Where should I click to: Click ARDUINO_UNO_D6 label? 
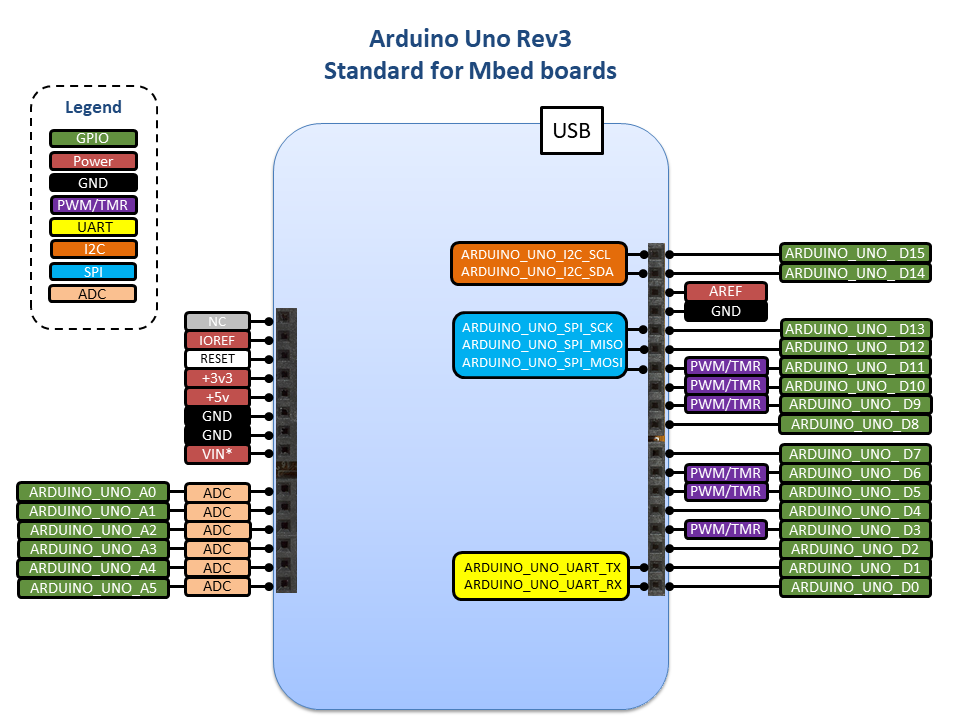[x=855, y=473]
